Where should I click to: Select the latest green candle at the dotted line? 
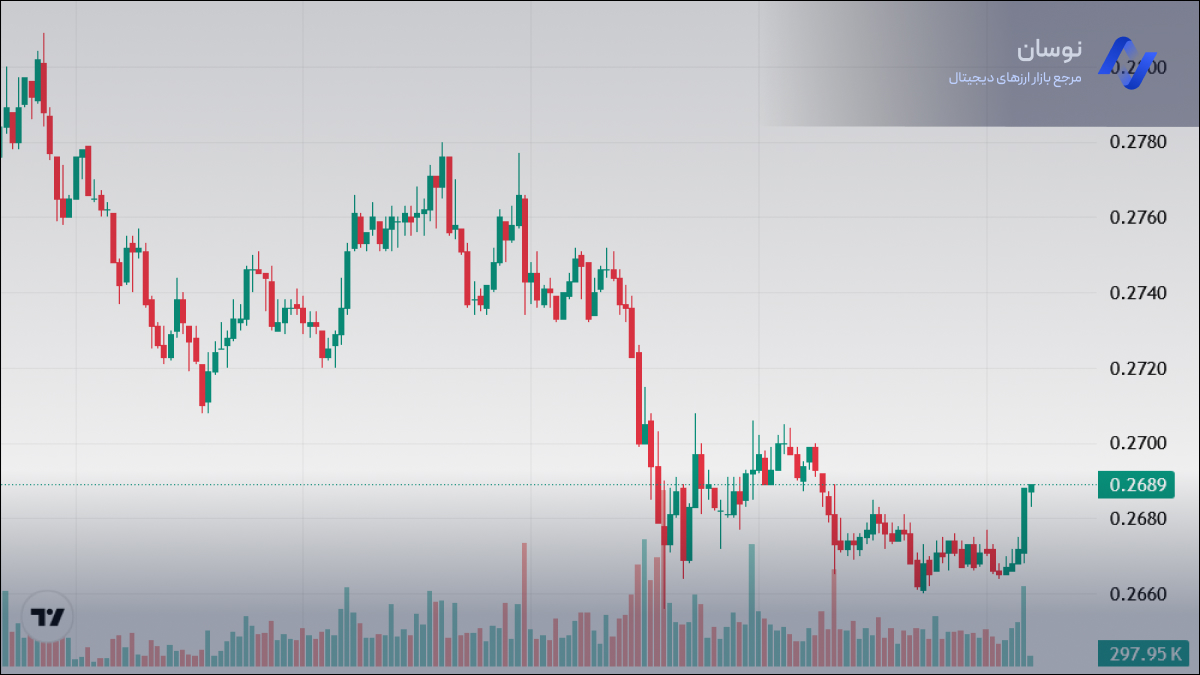(x=1031, y=487)
